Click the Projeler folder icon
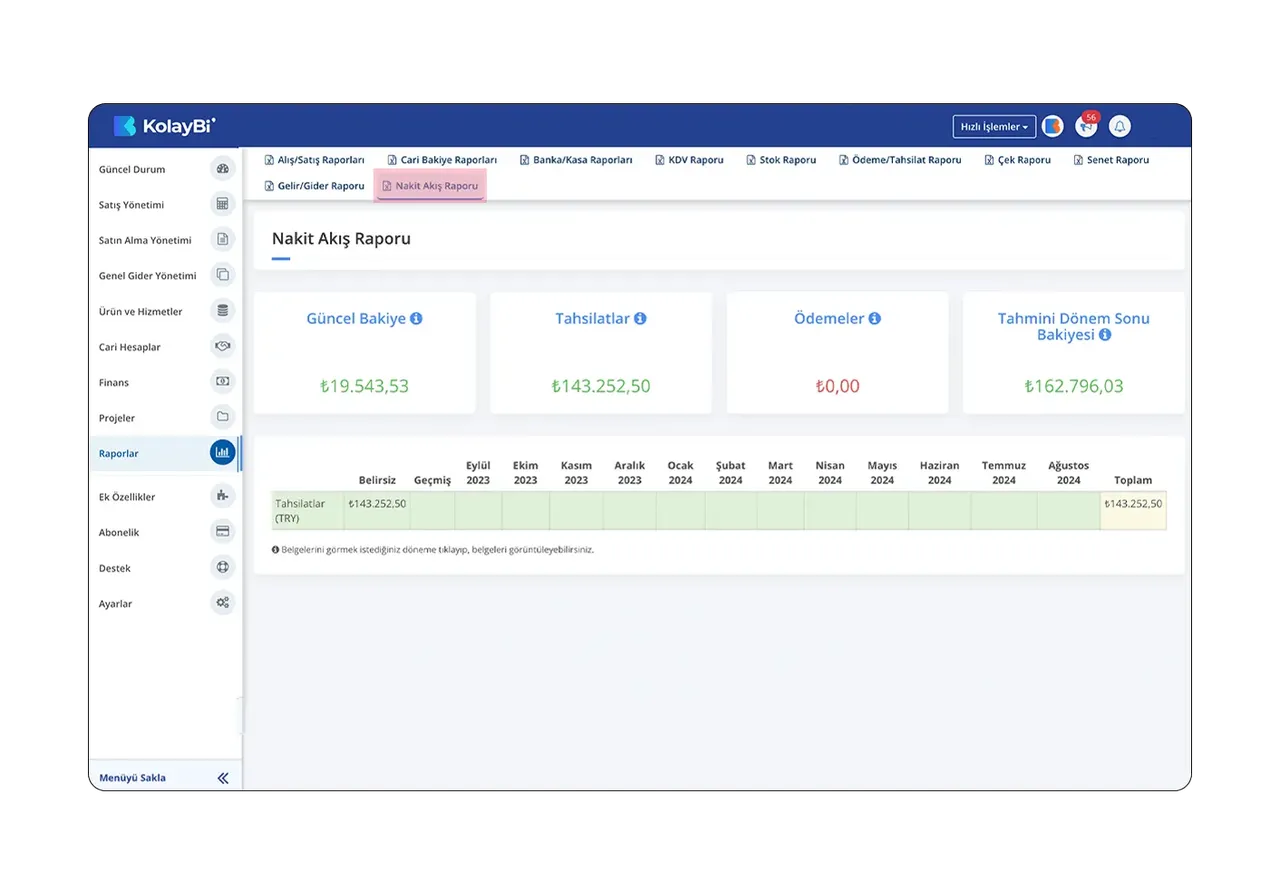 click(223, 417)
